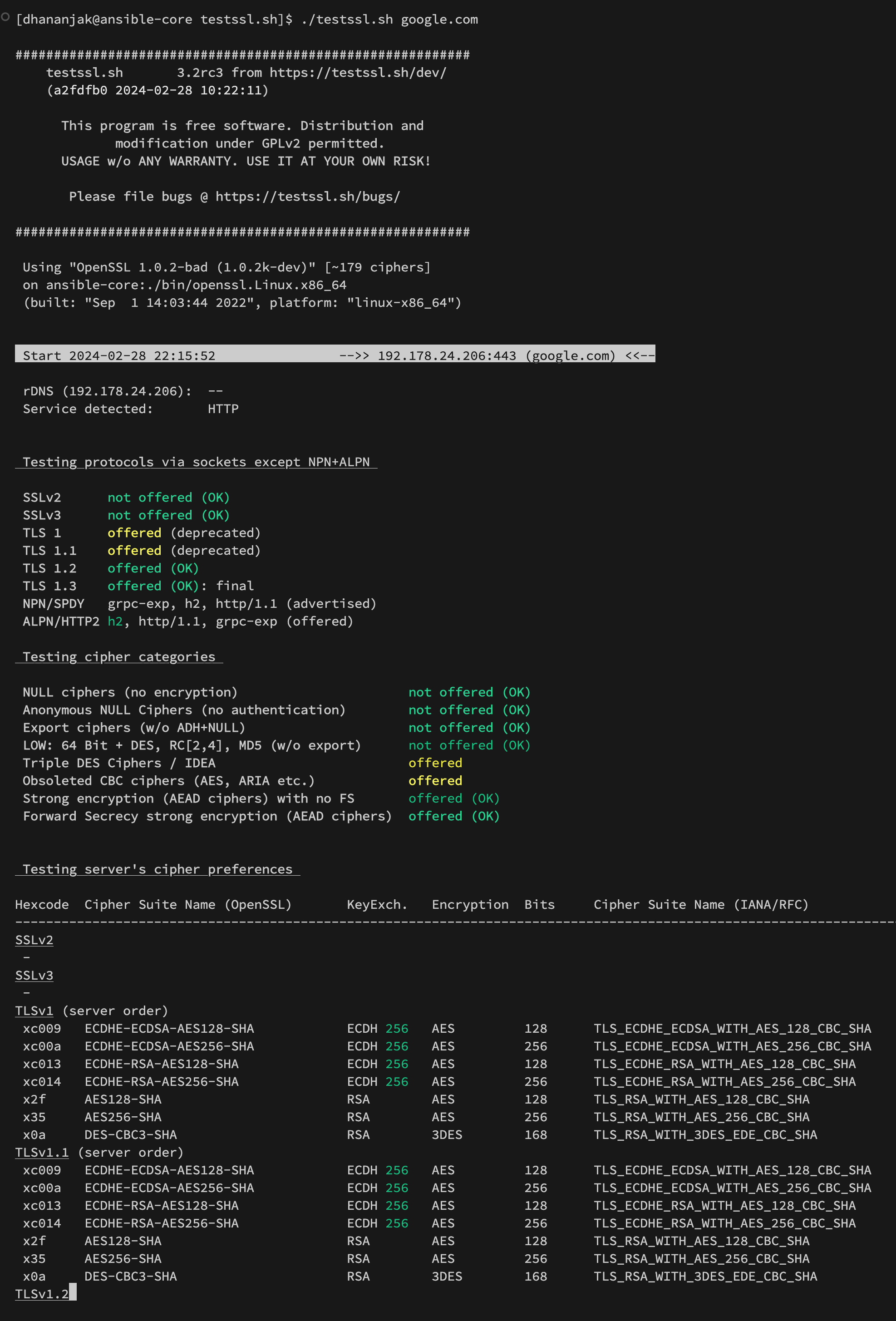Click the "rDNS (192.178.24.206):" label
The image size is (896, 1321).
coord(108,391)
